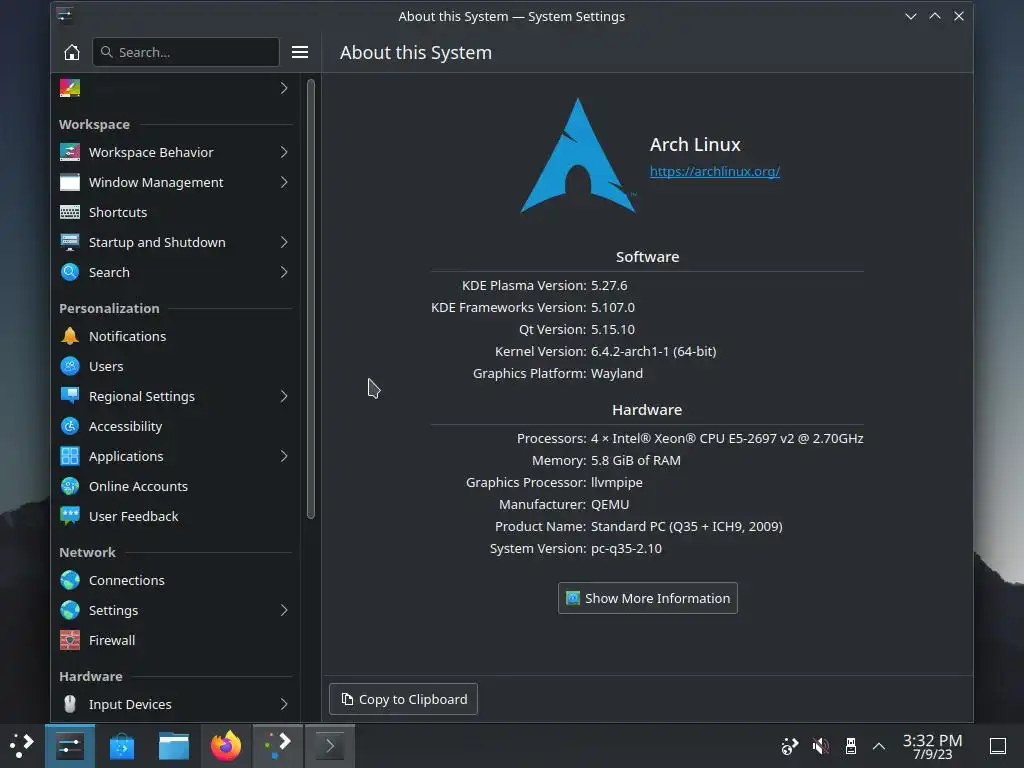Show hidden system tray icons arrow
Viewport: 1024px width, 768px height.
[879, 746]
